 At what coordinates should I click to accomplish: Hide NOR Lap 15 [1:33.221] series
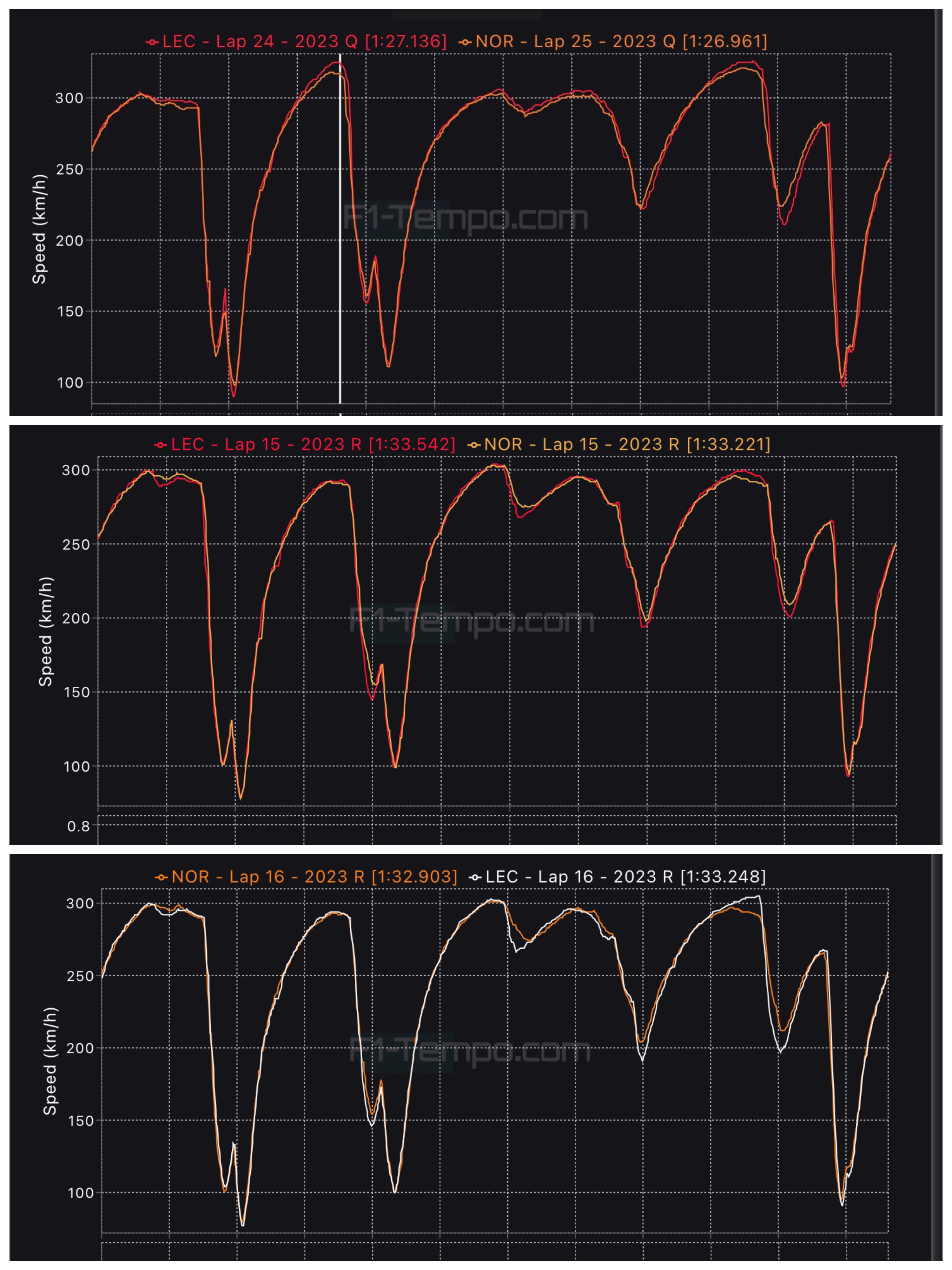point(627,445)
